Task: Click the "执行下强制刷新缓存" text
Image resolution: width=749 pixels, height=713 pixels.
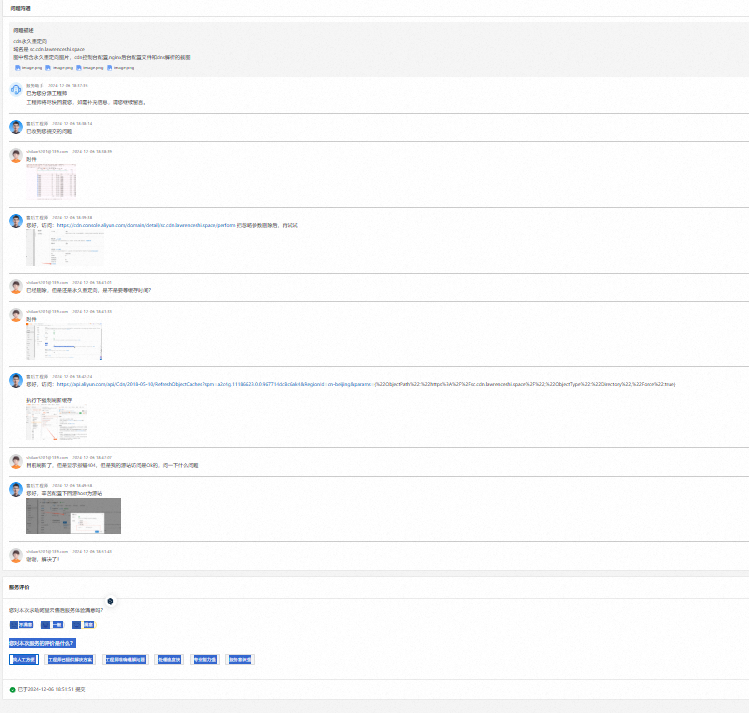Action: 49,400
